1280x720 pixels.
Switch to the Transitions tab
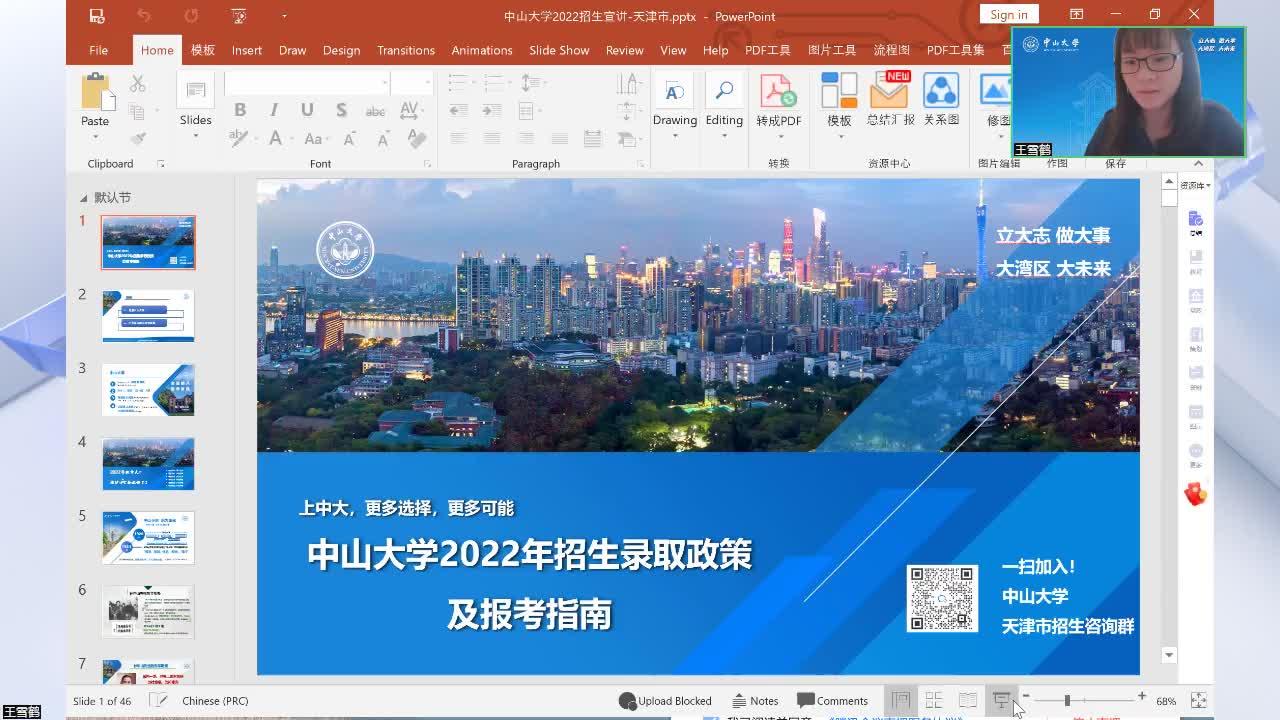[x=406, y=50]
